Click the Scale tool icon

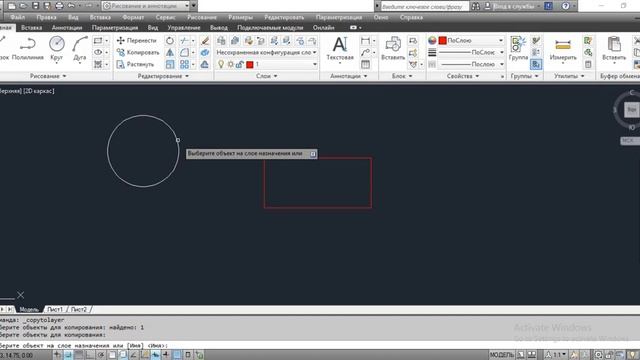[170, 64]
